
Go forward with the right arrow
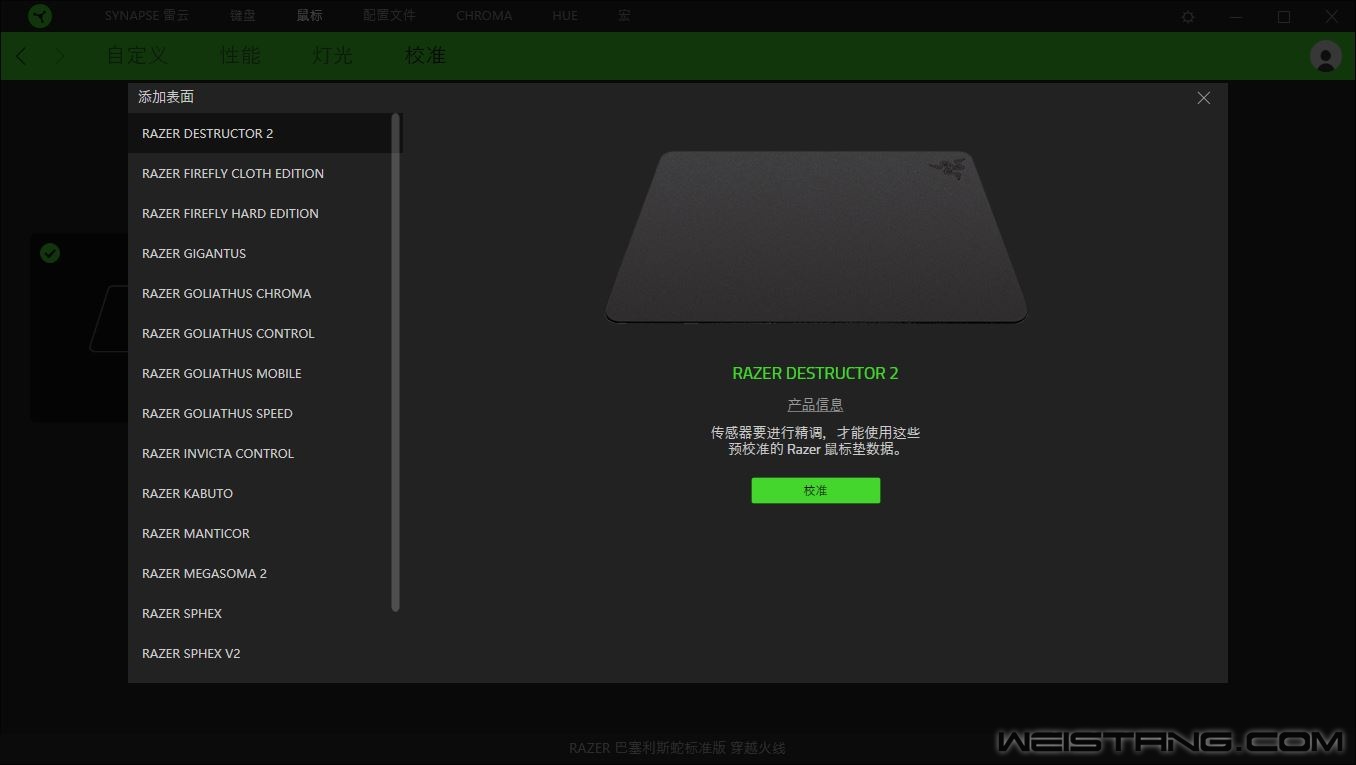[60, 56]
